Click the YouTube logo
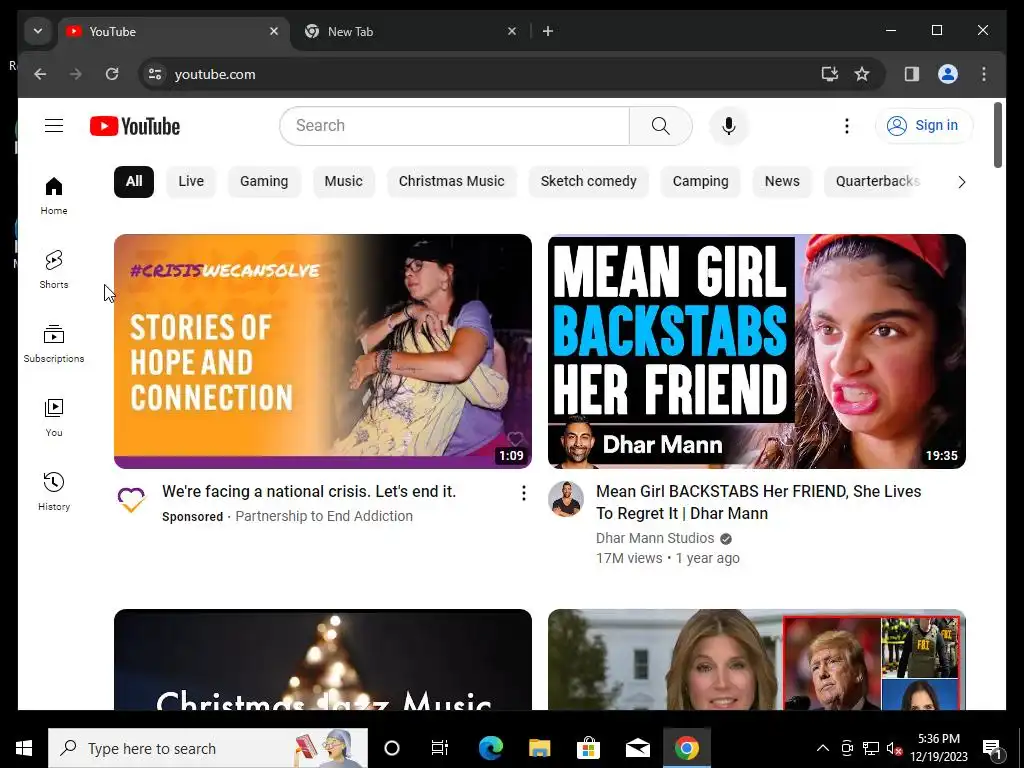This screenshot has width=1024, height=768. click(135, 126)
